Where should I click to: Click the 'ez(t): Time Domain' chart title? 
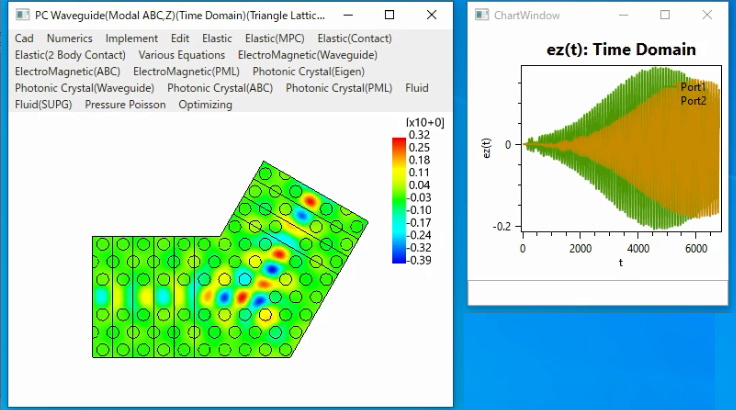(621, 49)
